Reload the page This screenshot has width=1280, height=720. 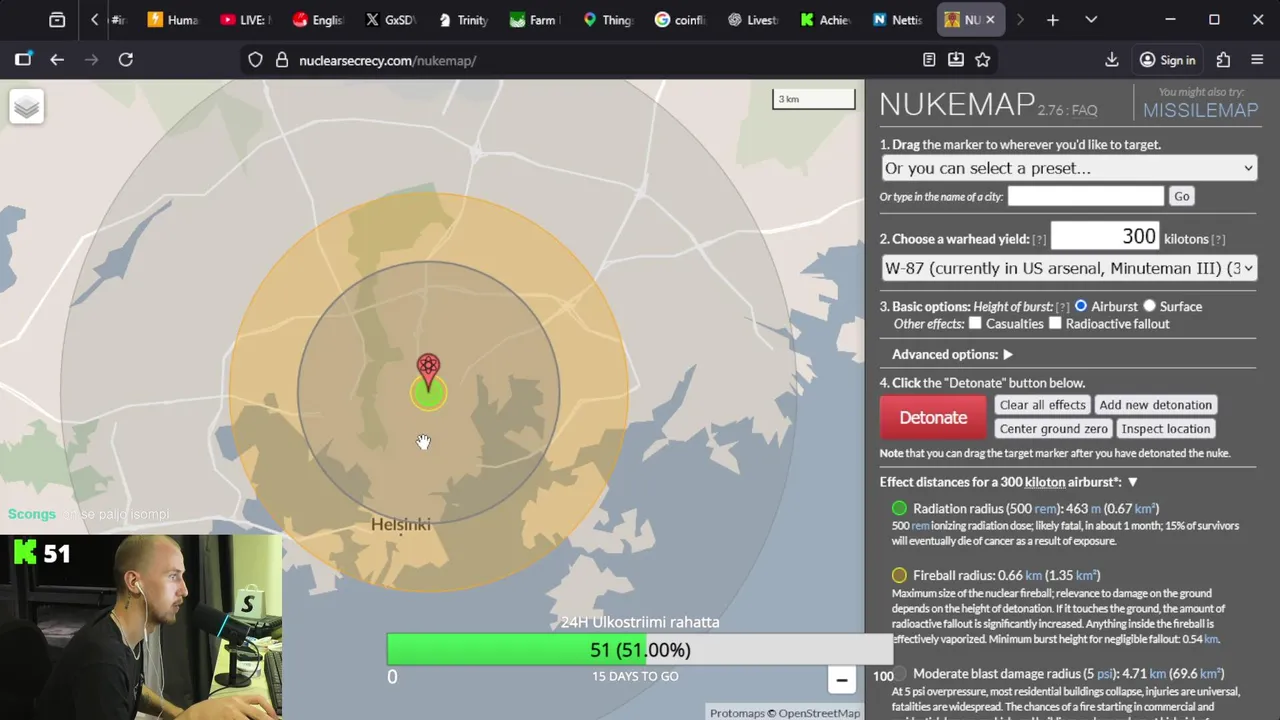pos(126,60)
